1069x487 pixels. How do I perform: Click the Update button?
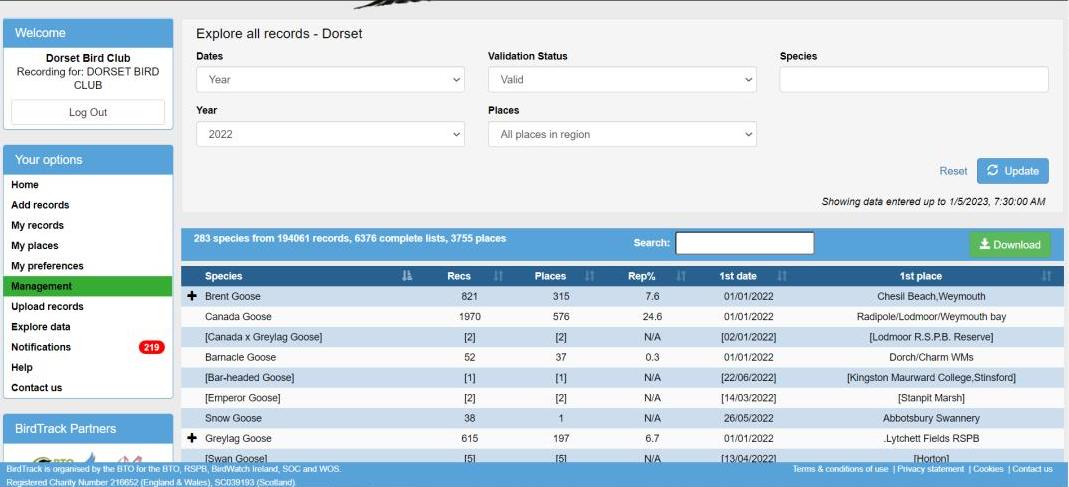(1012, 171)
